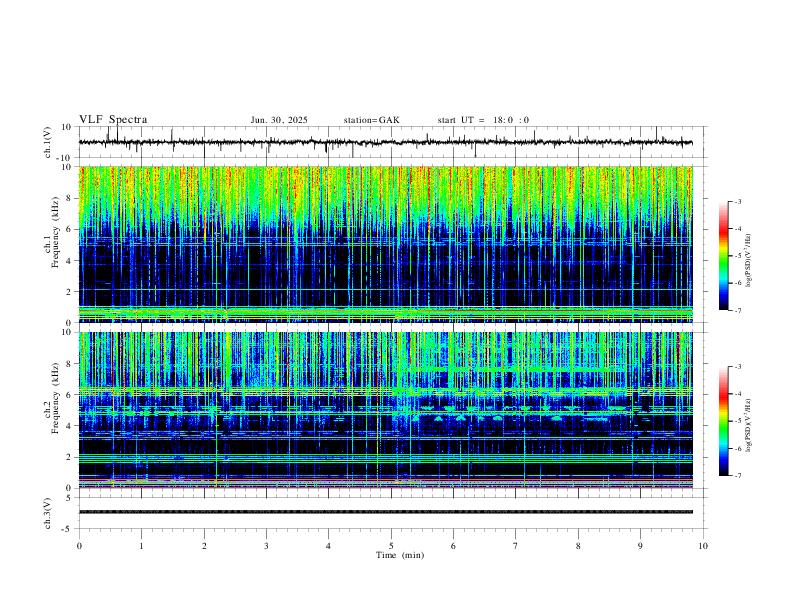Screen dimensions: 792x612
Task: Click inside the ch.1 spectrogram panel
Action: click(385, 244)
